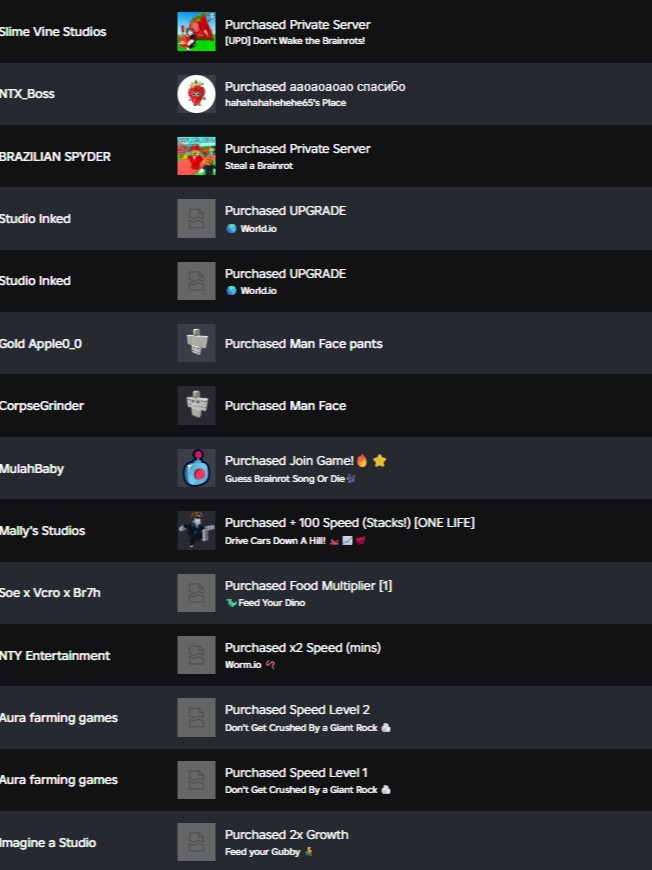Image resolution: width=652 pixels, height=870 pixels.
Task: Click placeholder icon next to x2 Speed (mins)
Action: (196, 655)
